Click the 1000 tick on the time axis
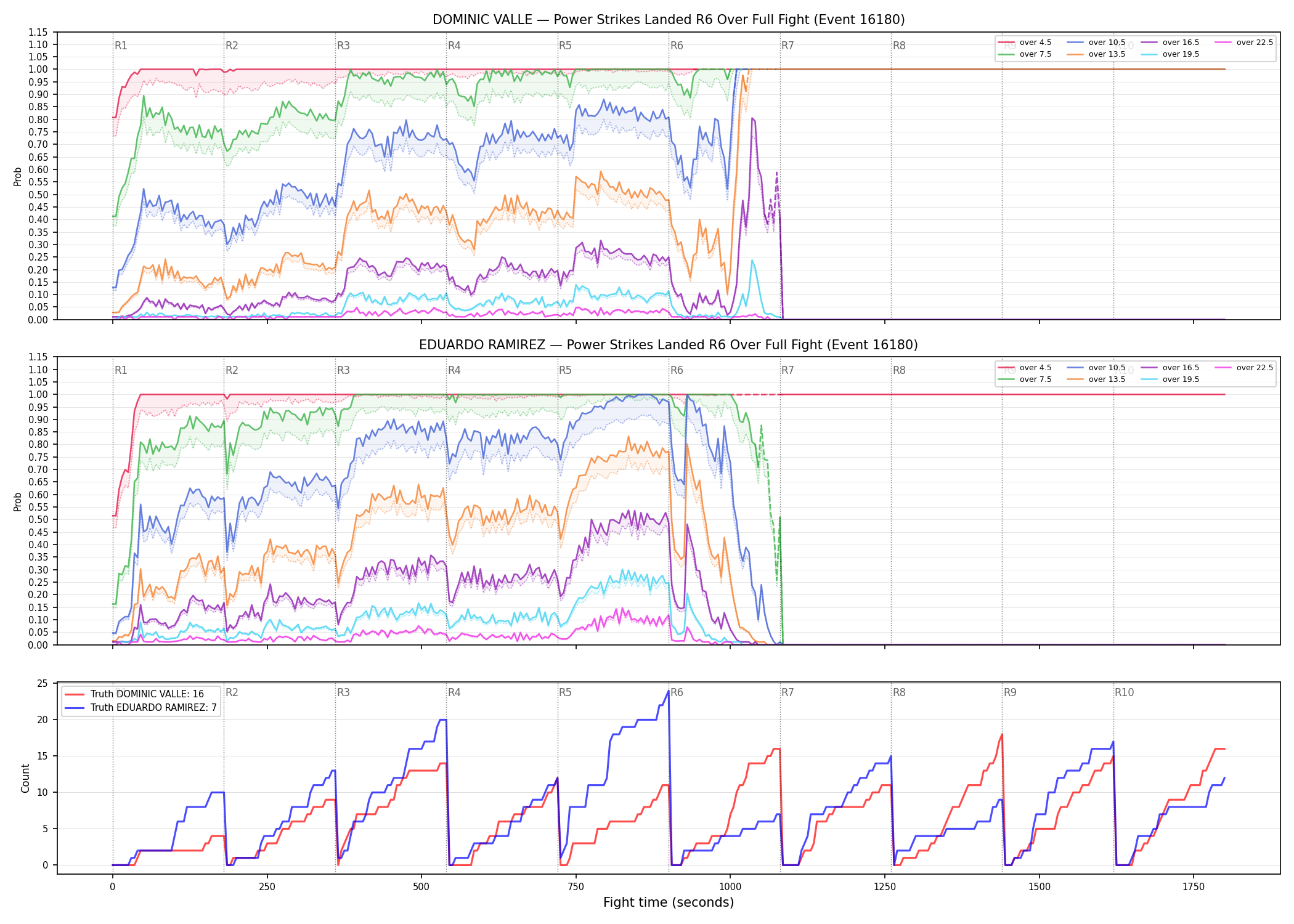This screenshot has height=924, width=1294. tap(730, 887)
